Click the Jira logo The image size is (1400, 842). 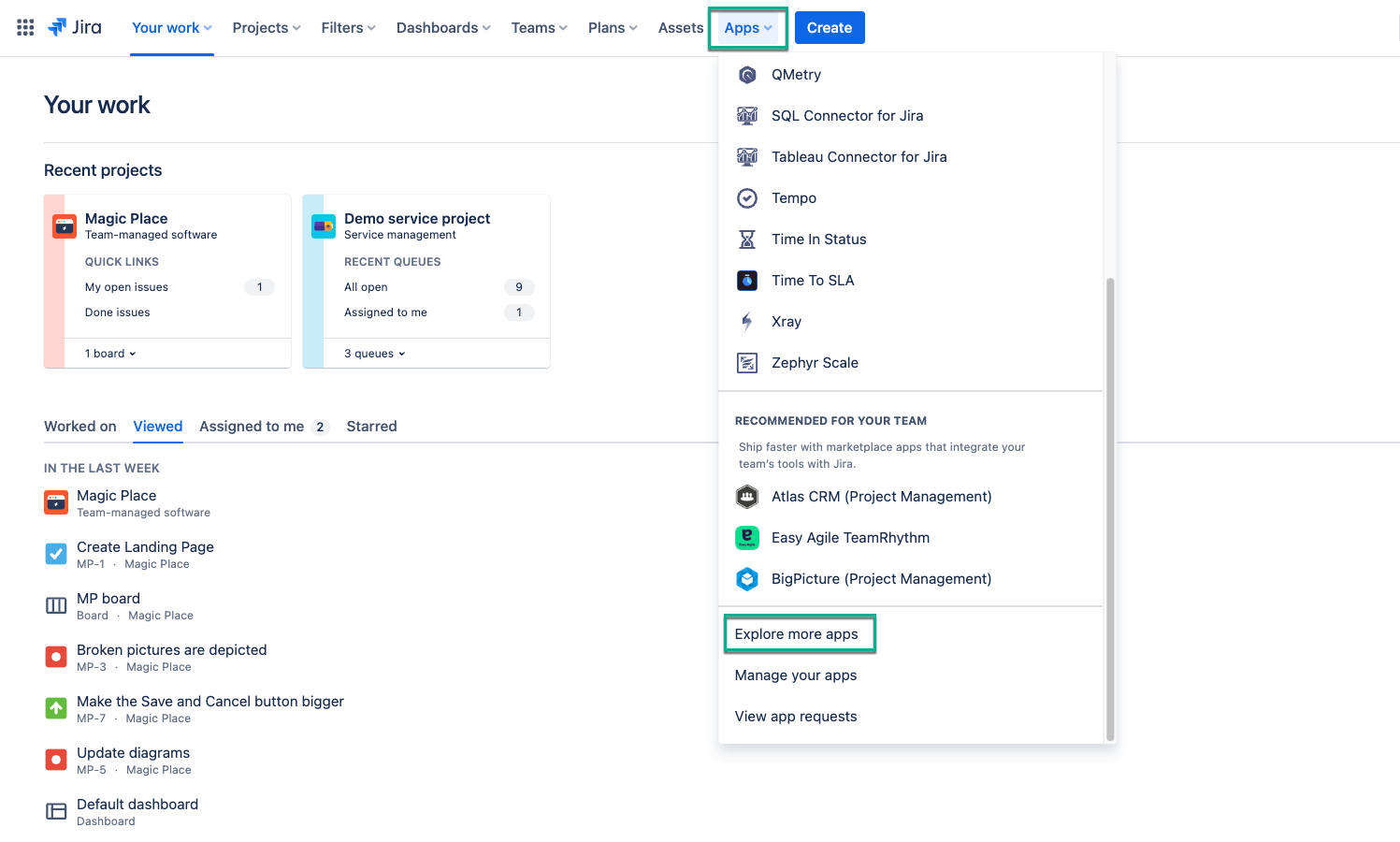(x=75, y=27)
